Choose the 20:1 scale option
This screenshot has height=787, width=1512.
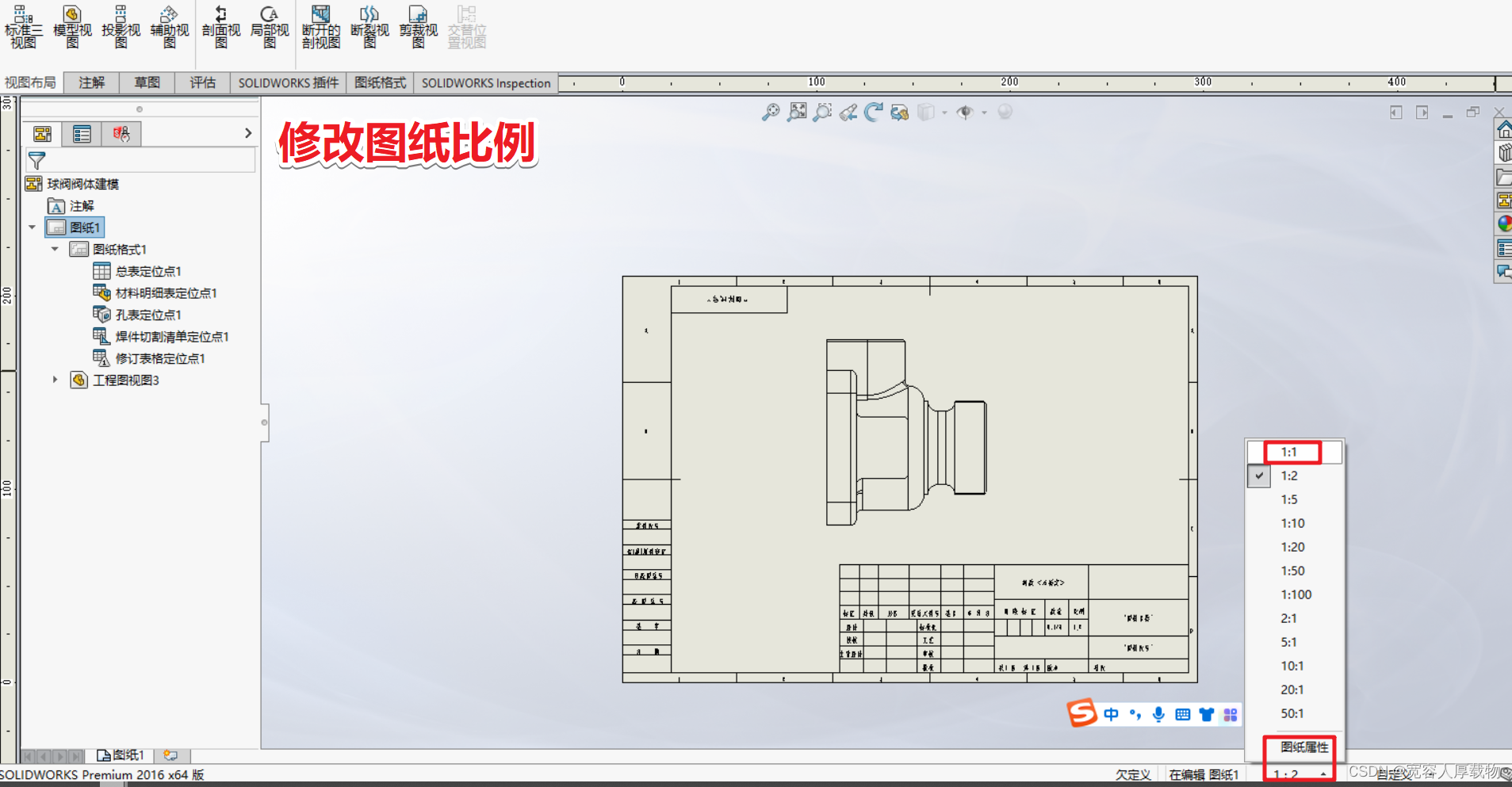point(1294,690)
